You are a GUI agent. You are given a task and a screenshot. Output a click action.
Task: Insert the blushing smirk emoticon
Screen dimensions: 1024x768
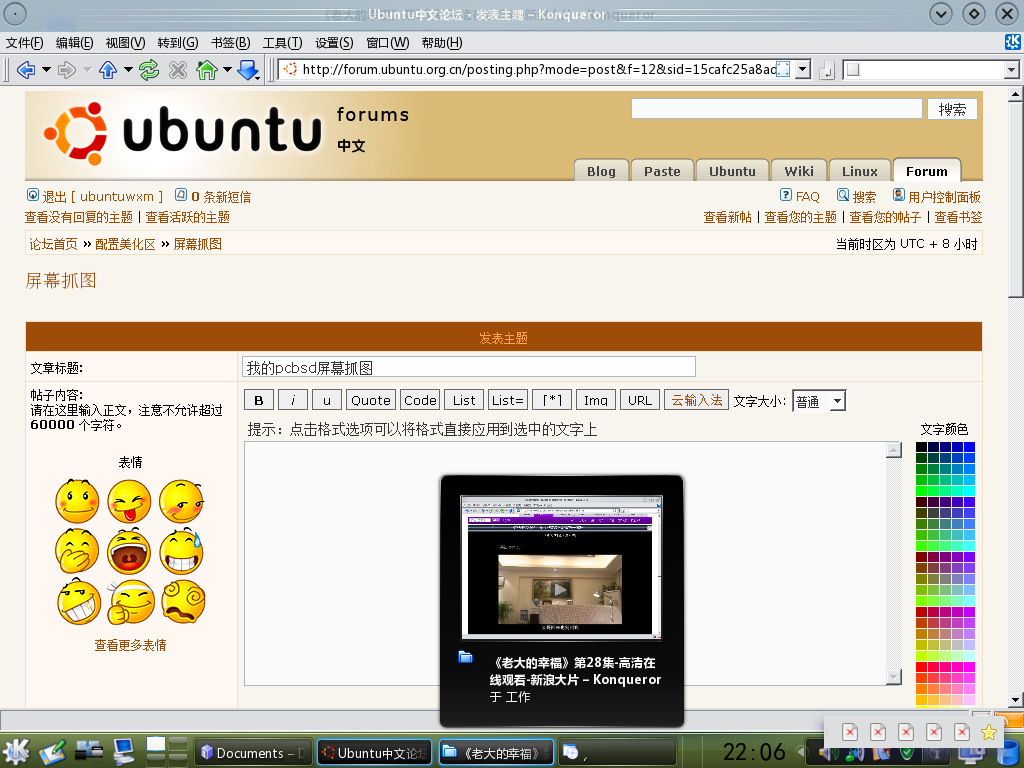(182, 502)
